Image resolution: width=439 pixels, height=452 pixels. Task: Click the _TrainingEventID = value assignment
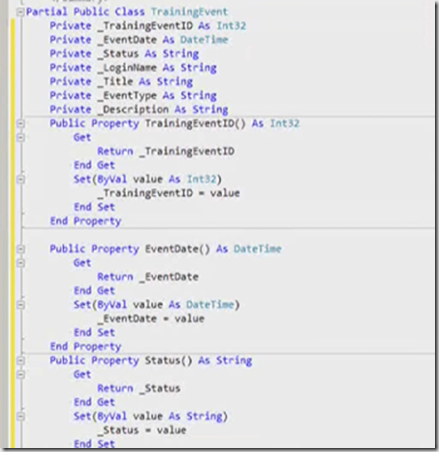169,193
